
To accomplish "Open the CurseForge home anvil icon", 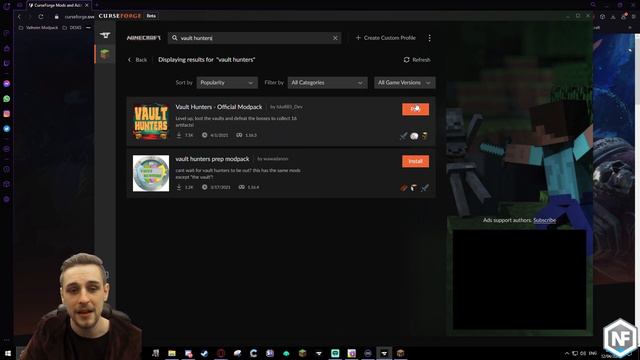I will 105,36.
